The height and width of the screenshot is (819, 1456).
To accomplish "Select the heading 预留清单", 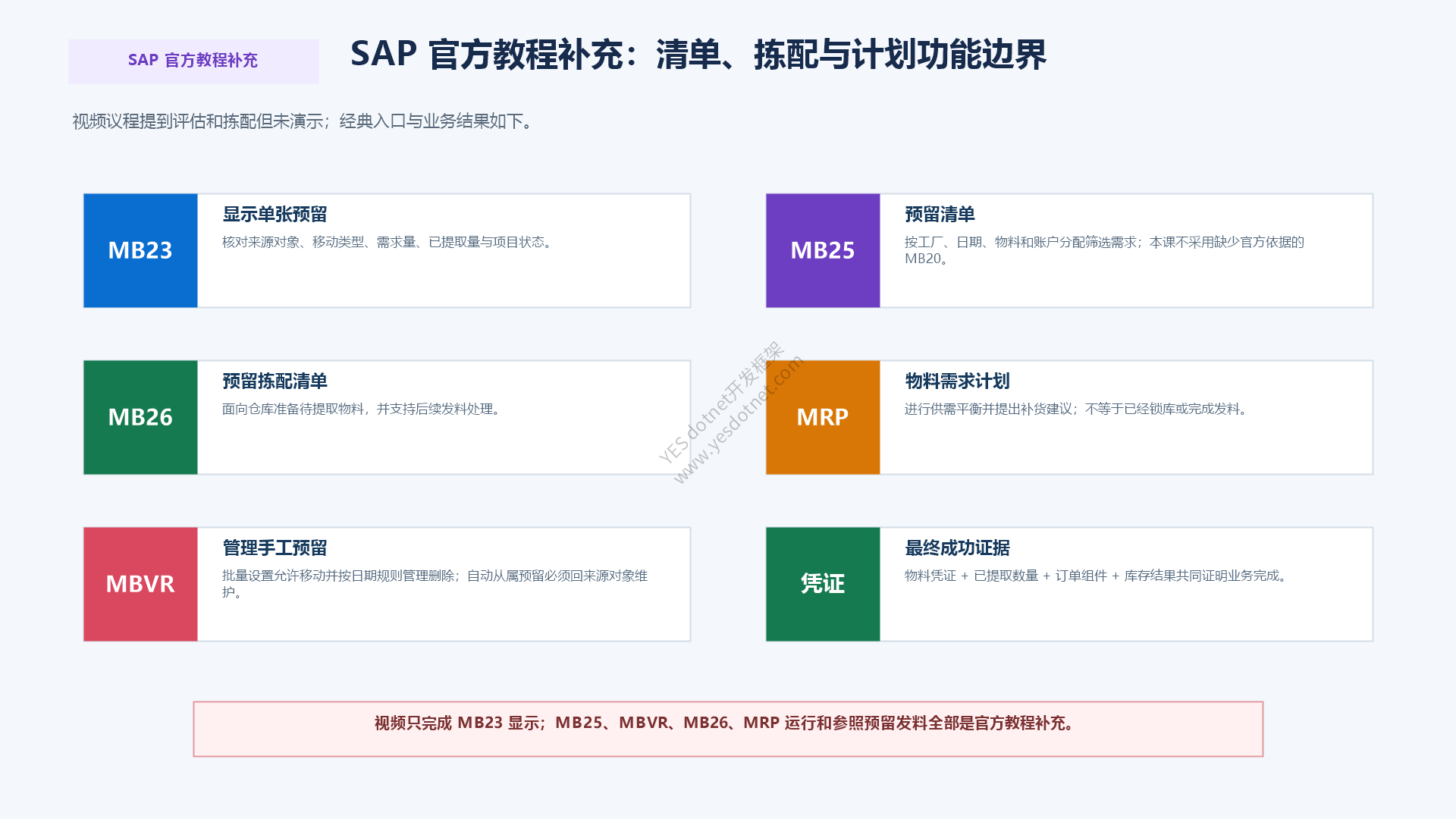I will [x=940, y=215].
